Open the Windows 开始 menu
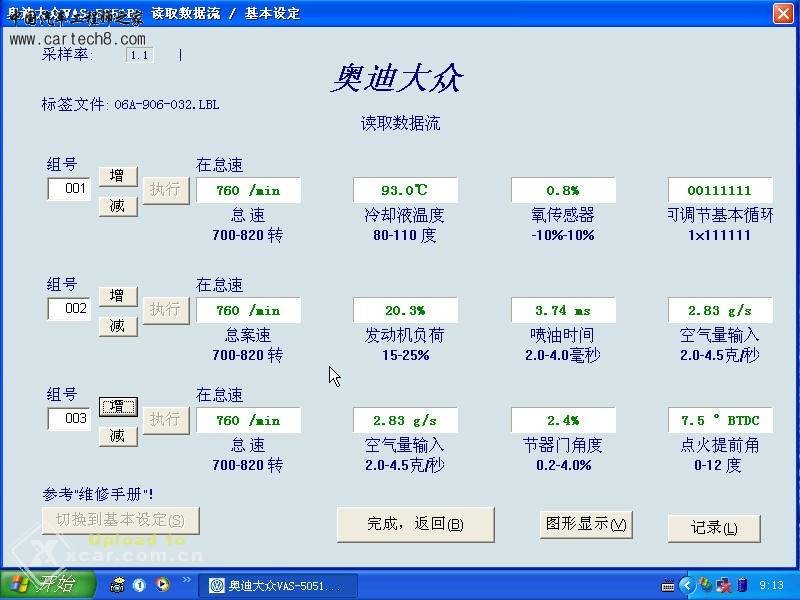 [47, 584]
